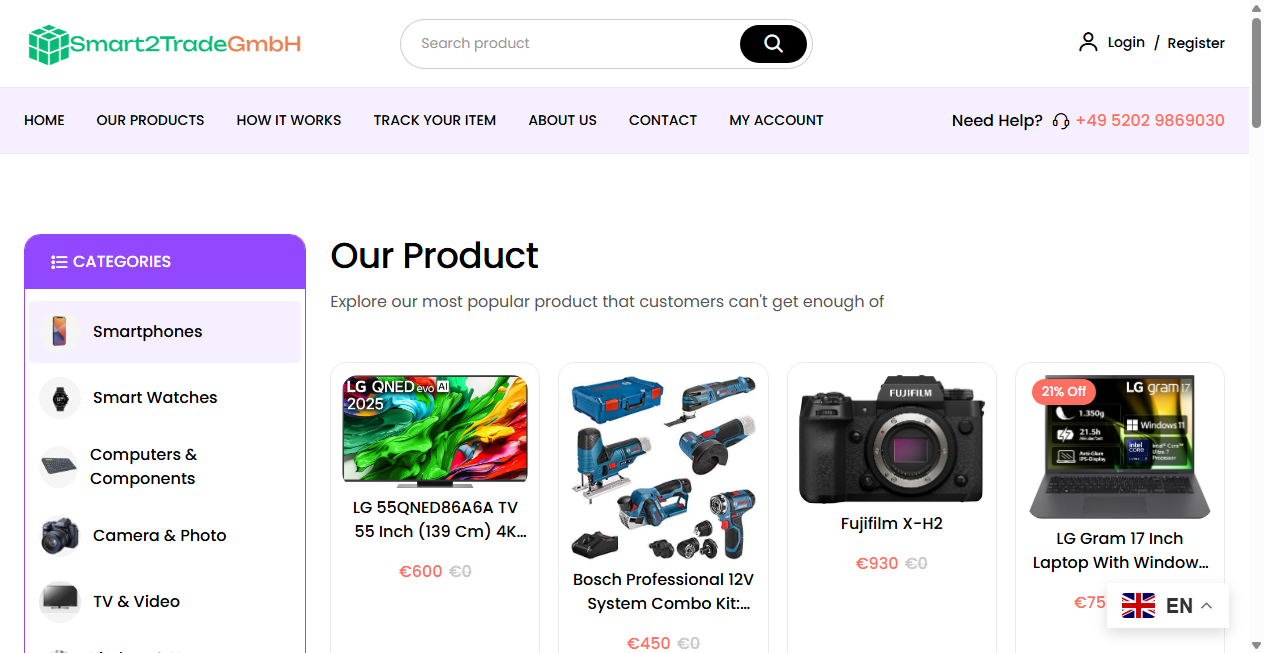This screenshot has width=1264, height=653.
Task: Open the OUR PRODUCTS menu item
Action: [150, 120]
